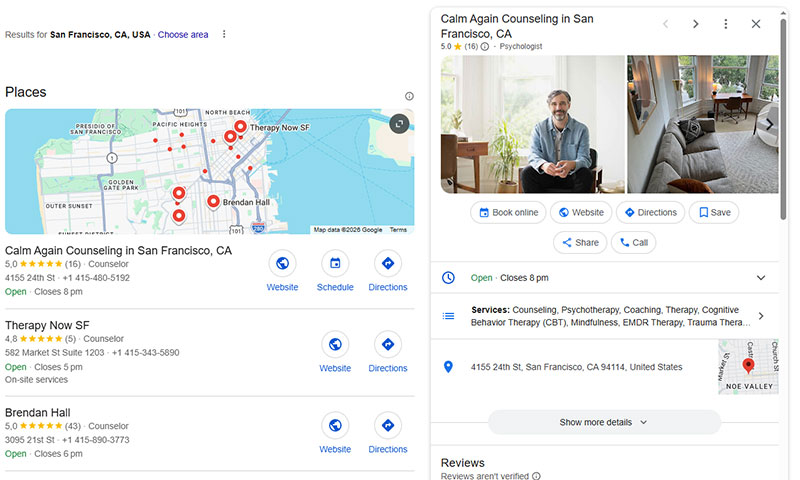Click the Website button in details panel
Screen dimensions: 800x480
[581, 212]
